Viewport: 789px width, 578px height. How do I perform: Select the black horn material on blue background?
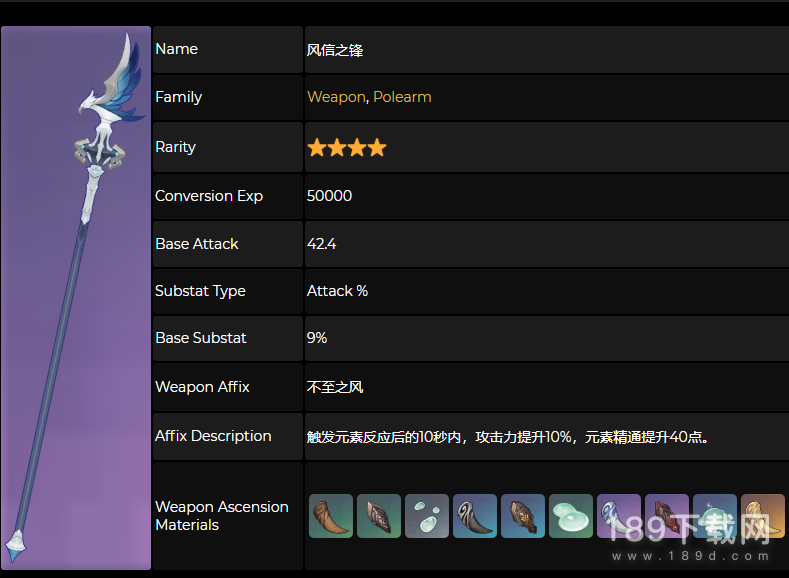475,516
